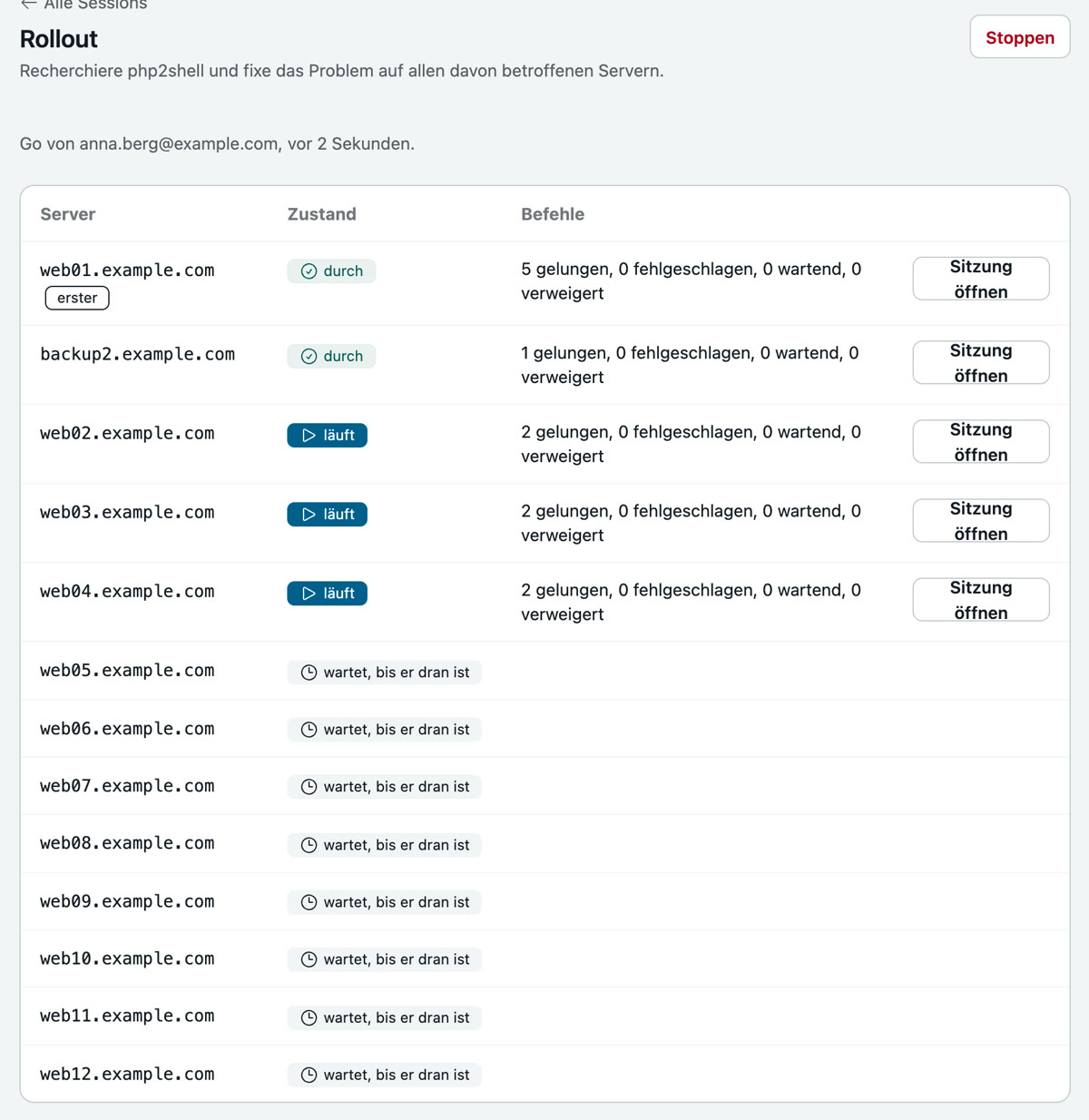The image size is (1089, 1120).
Task: Click the Zustand column header
Action: [x=322, y=214]
